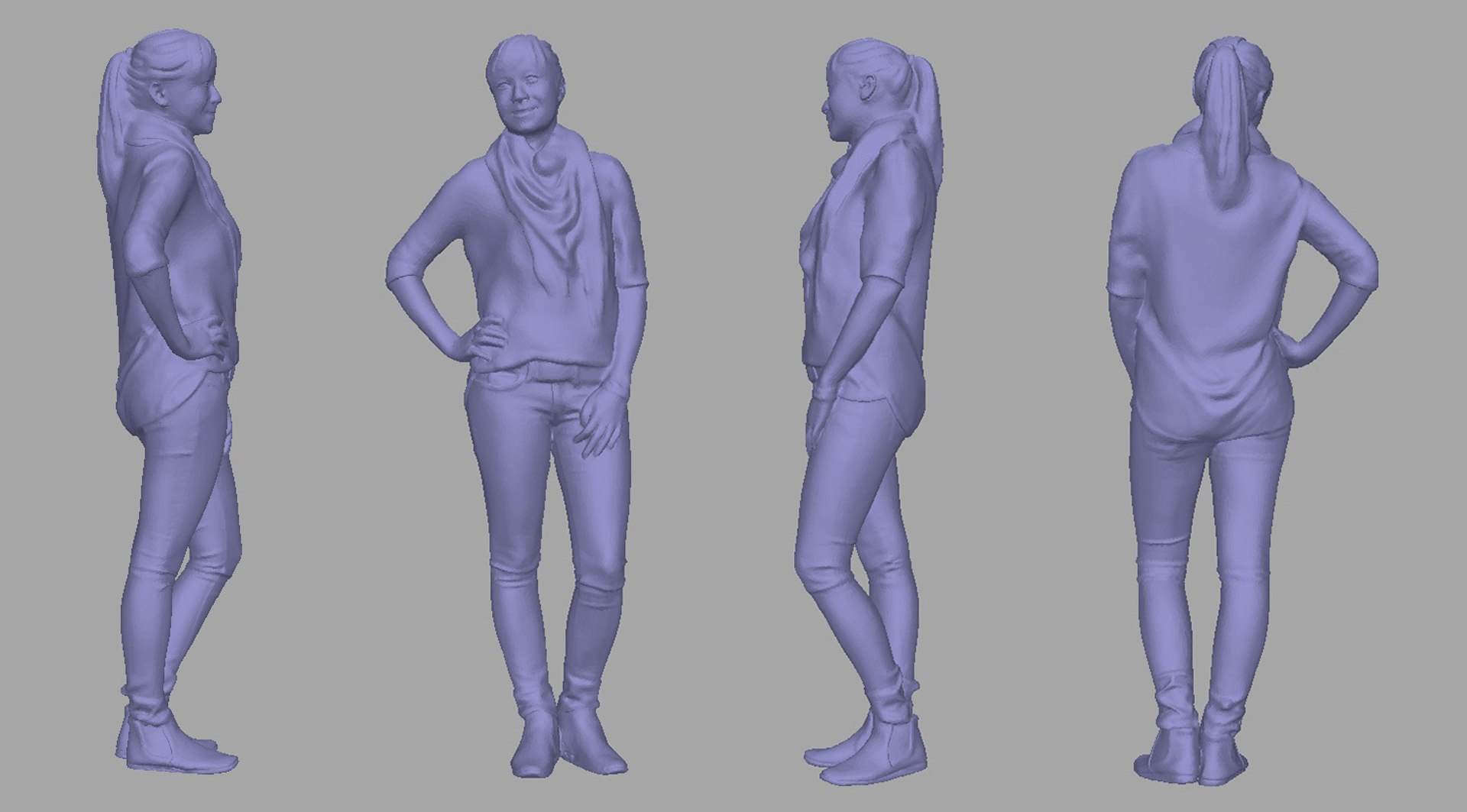Select the front-facing view of the 3D model
Viewport: 1467px width, 812px height.
click(x=517, y=405)
